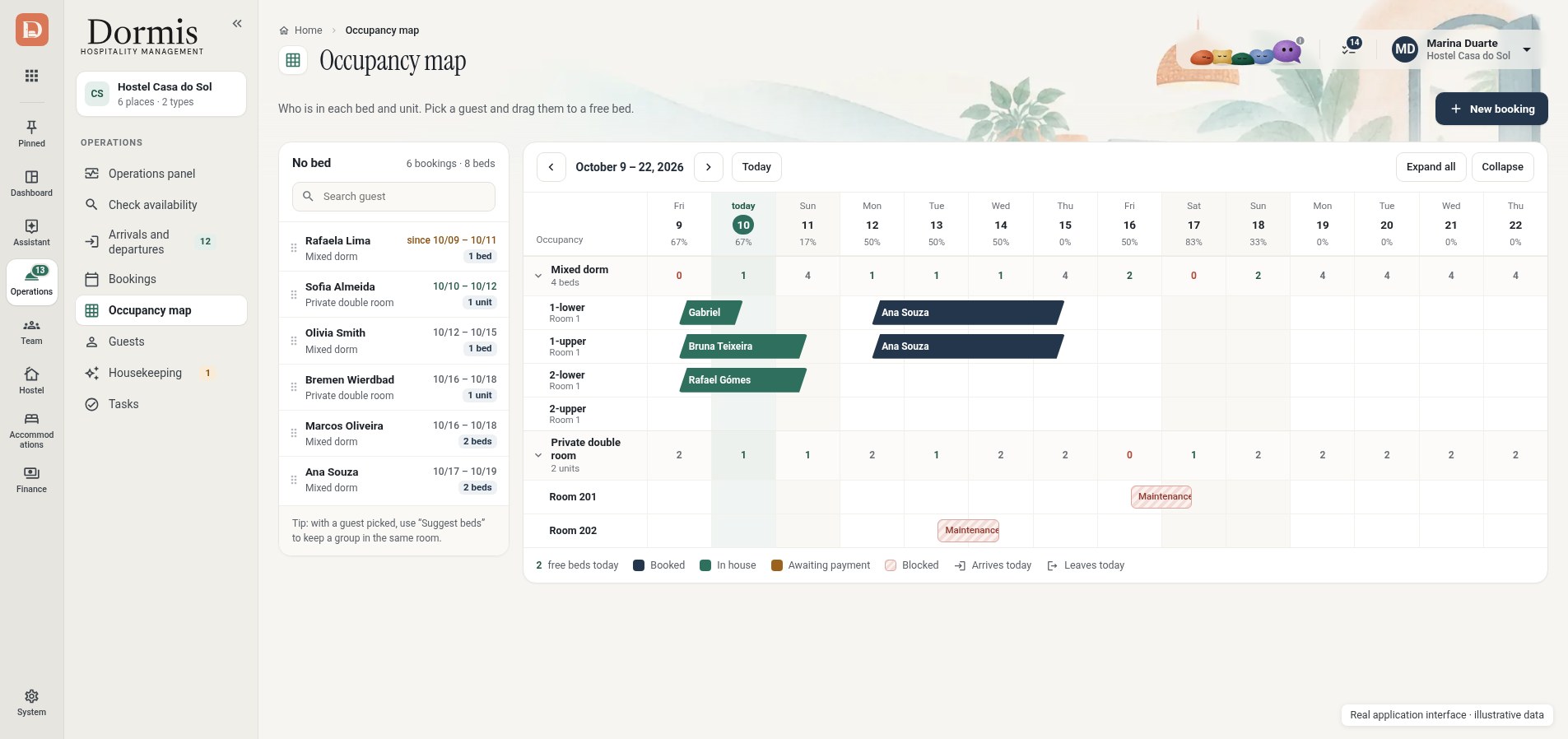
Task: Select Sat 17 date column header
Action: 1193,225
